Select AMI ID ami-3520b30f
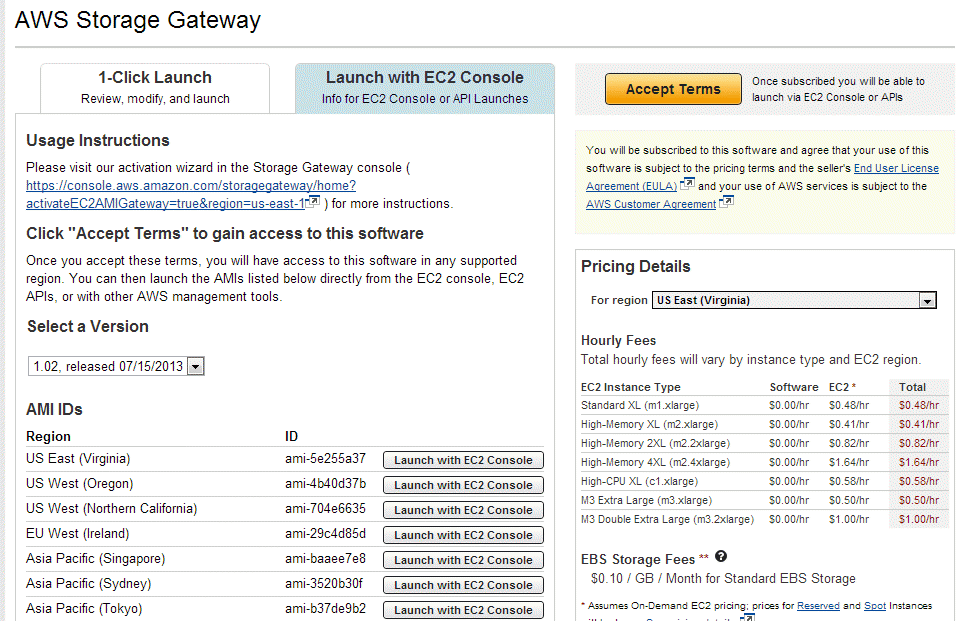Viewport: 959px width, 621px height. click(324, 584)
